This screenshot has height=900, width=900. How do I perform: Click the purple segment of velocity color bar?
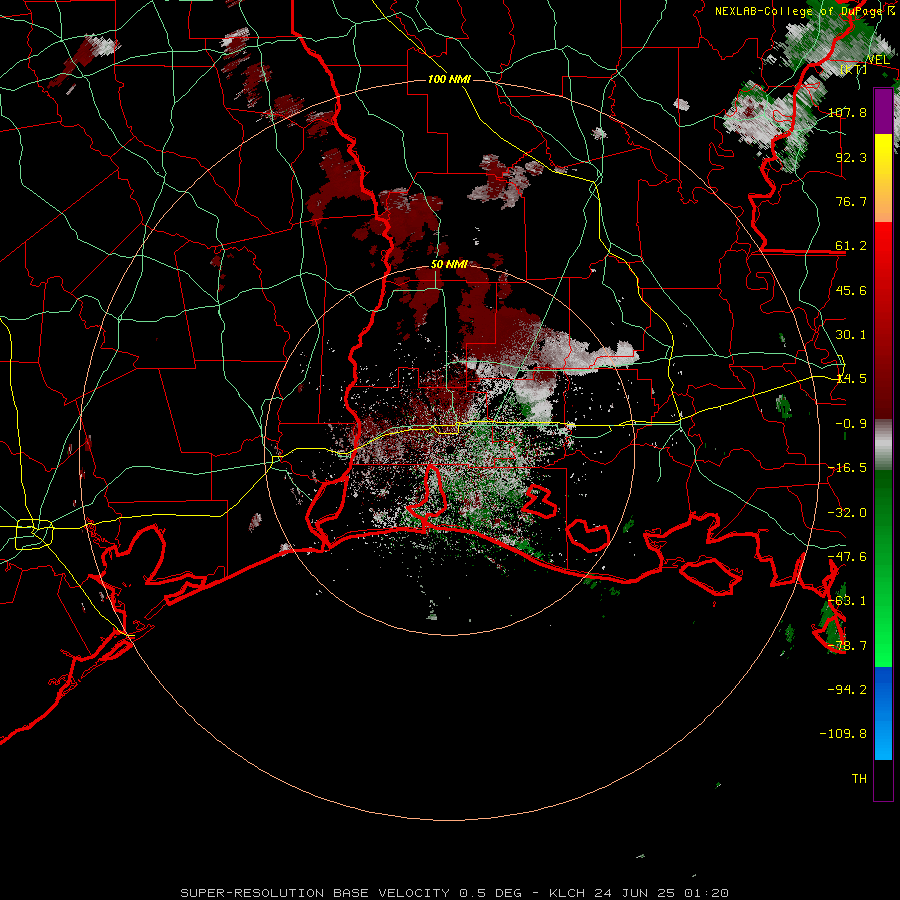coord(883,111)
